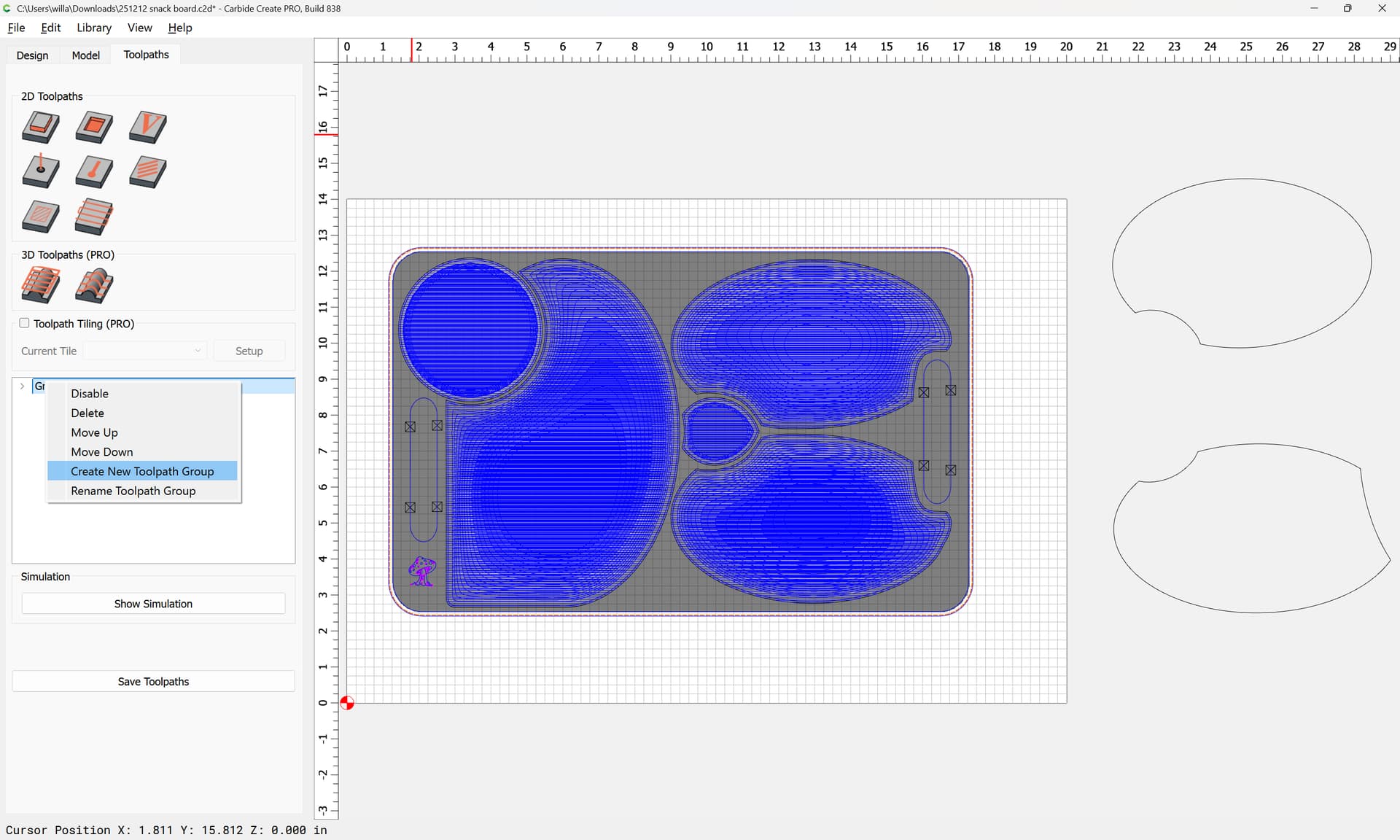Select the Pocket toolpath icon
The width and height of the screenshot is (1400, 840).
pos(94,127)
